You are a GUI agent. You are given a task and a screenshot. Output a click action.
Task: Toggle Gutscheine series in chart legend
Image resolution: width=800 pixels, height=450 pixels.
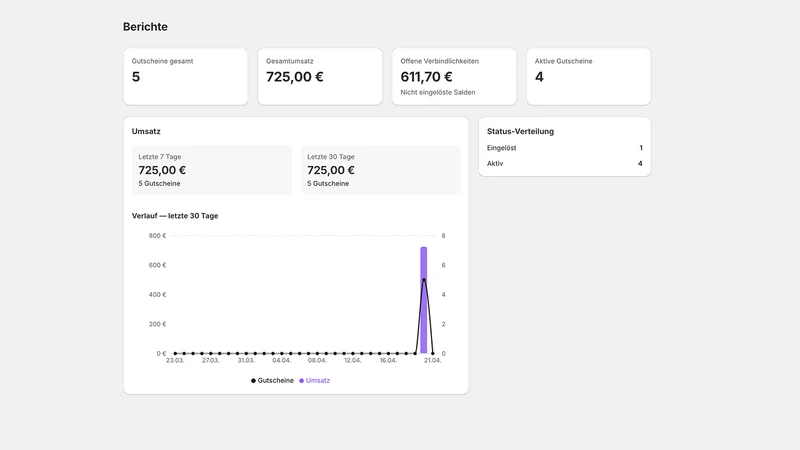tap(272, 381)
